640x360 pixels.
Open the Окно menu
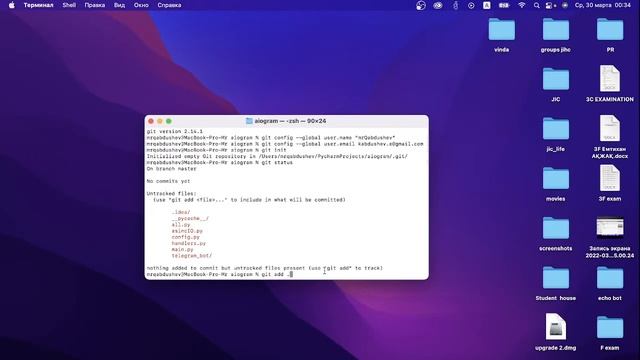coord(141,5)
